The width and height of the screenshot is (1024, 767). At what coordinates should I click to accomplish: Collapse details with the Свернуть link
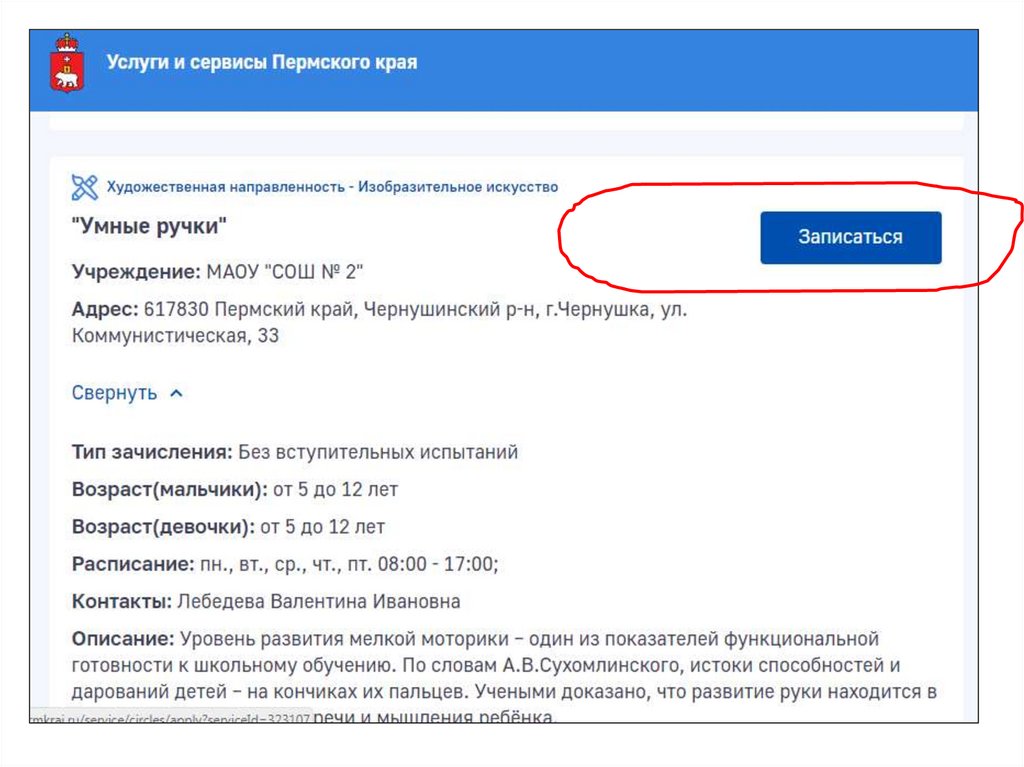114,393
